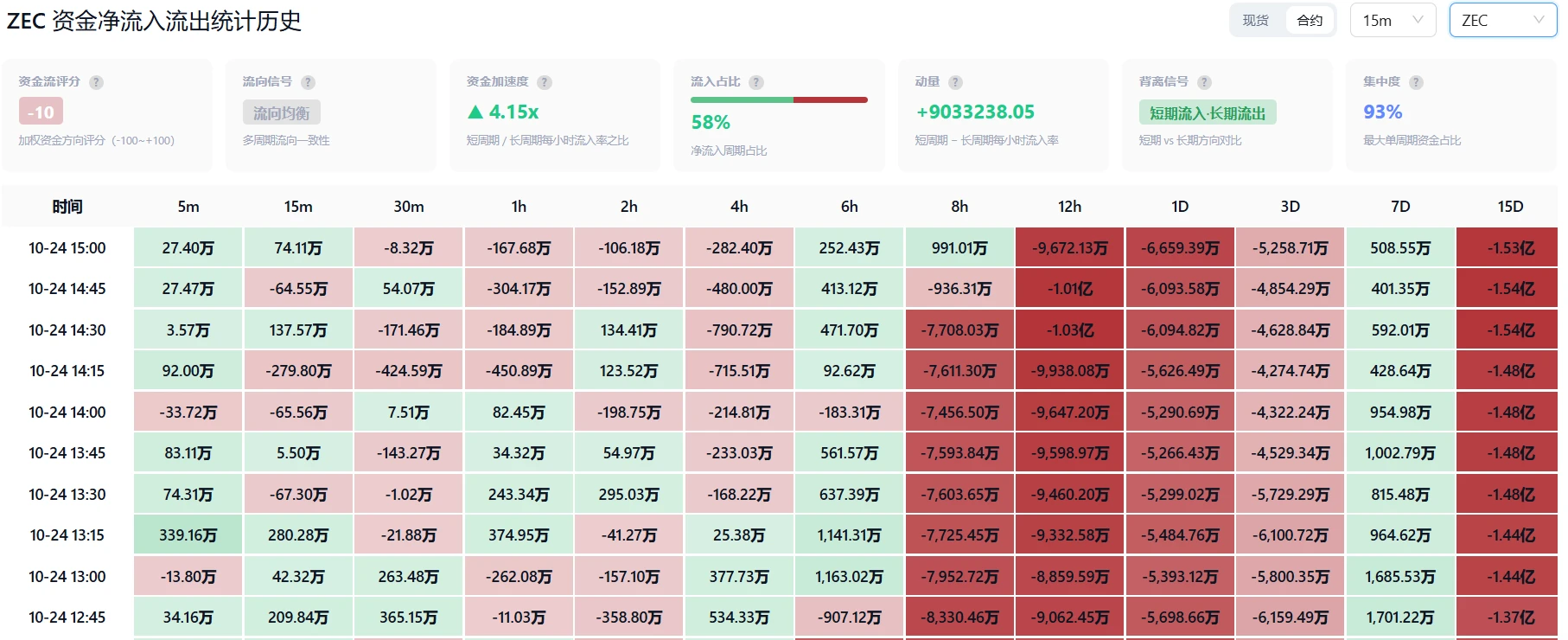Click the 280.28万 cell in 15m column

coord(298,535)
